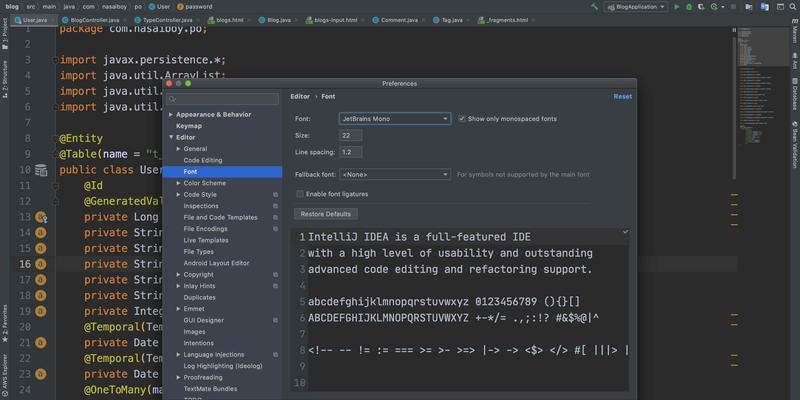Open the Project tool window on left edge
Image resolution: width=800 pixels, height=400 pixels.
[5, 34]
